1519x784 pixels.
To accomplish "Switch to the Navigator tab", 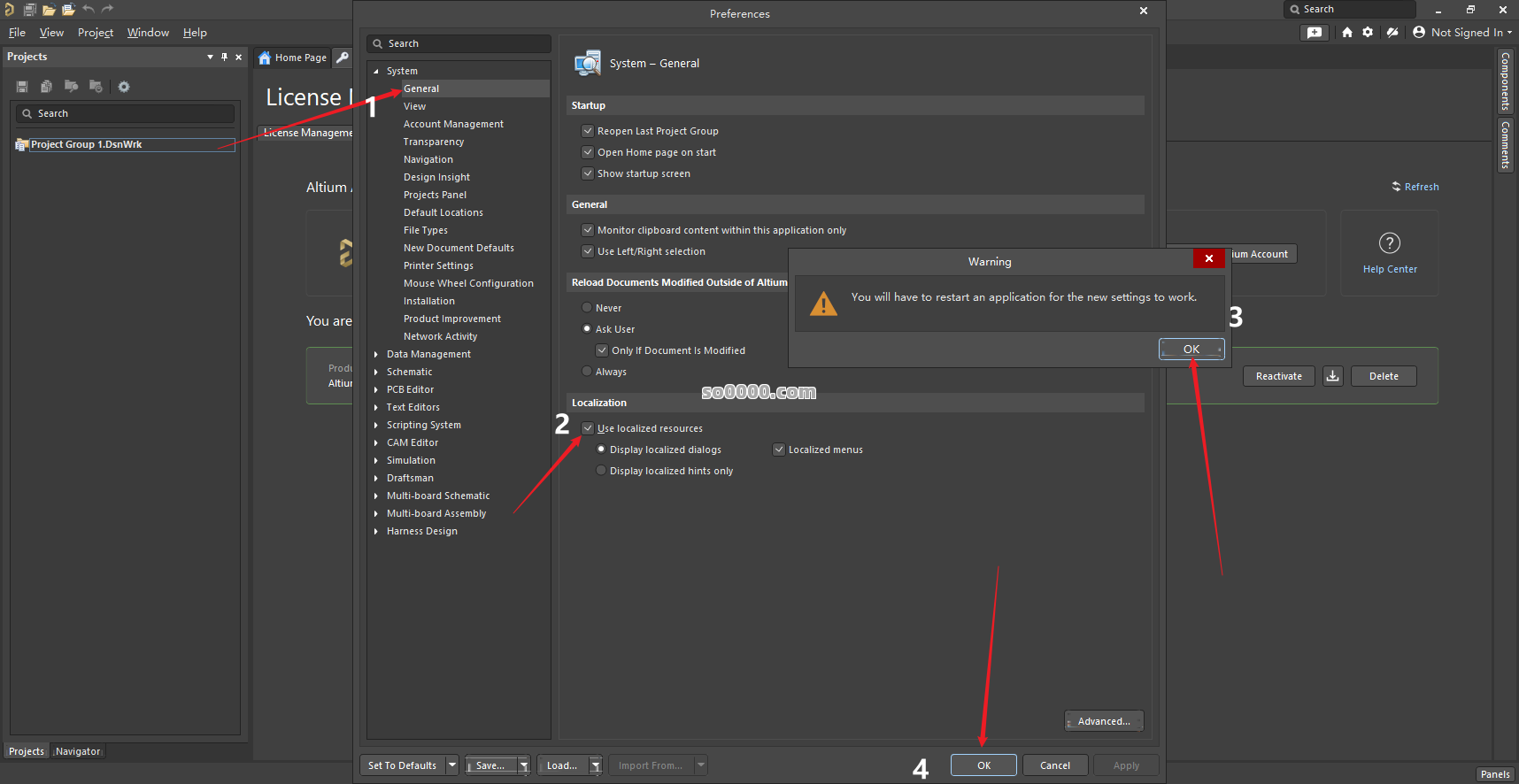I will (78, 751).
